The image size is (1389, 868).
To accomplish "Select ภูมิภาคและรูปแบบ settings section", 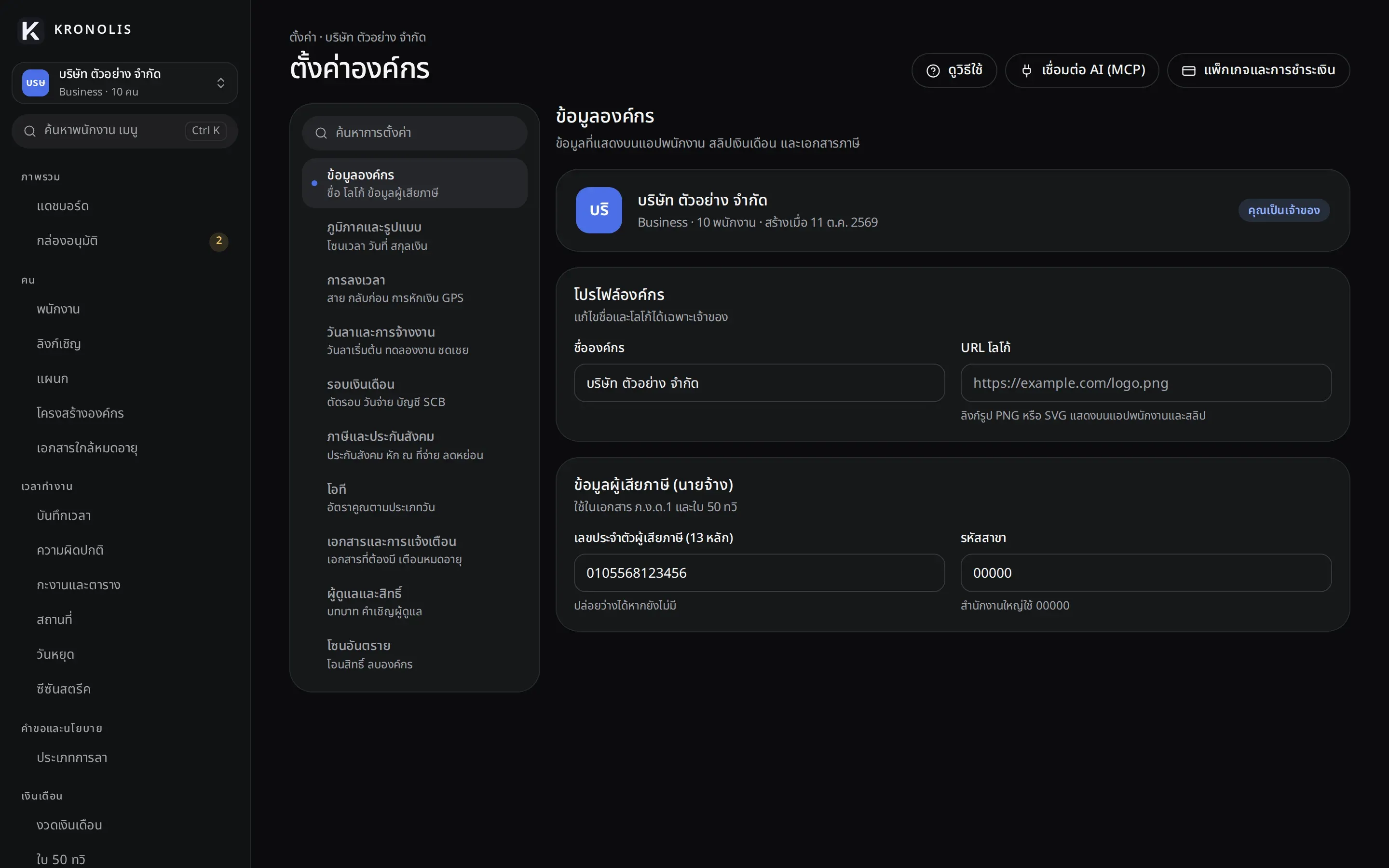I will click(414, 236).
